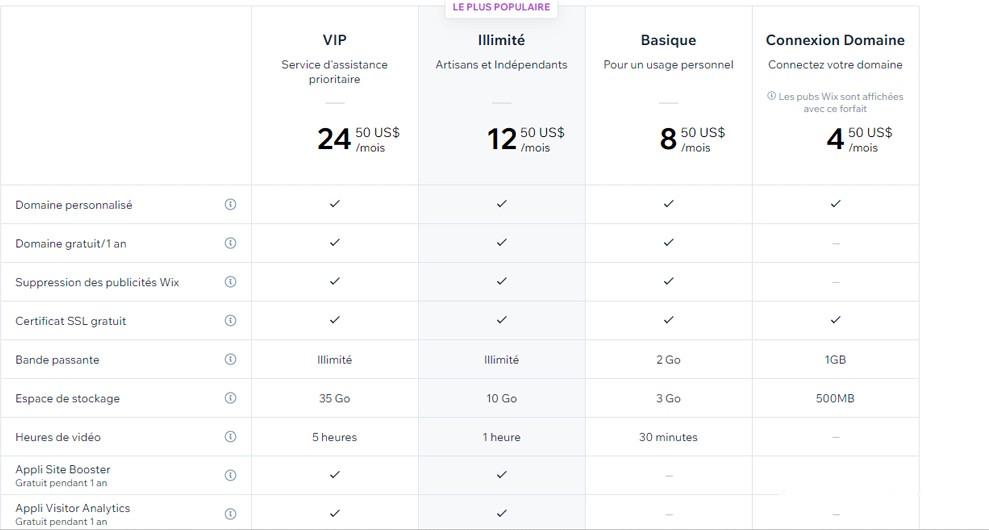Click the 35 Go storage value
This screenshot has width=989, height=530.
[334, 398]
